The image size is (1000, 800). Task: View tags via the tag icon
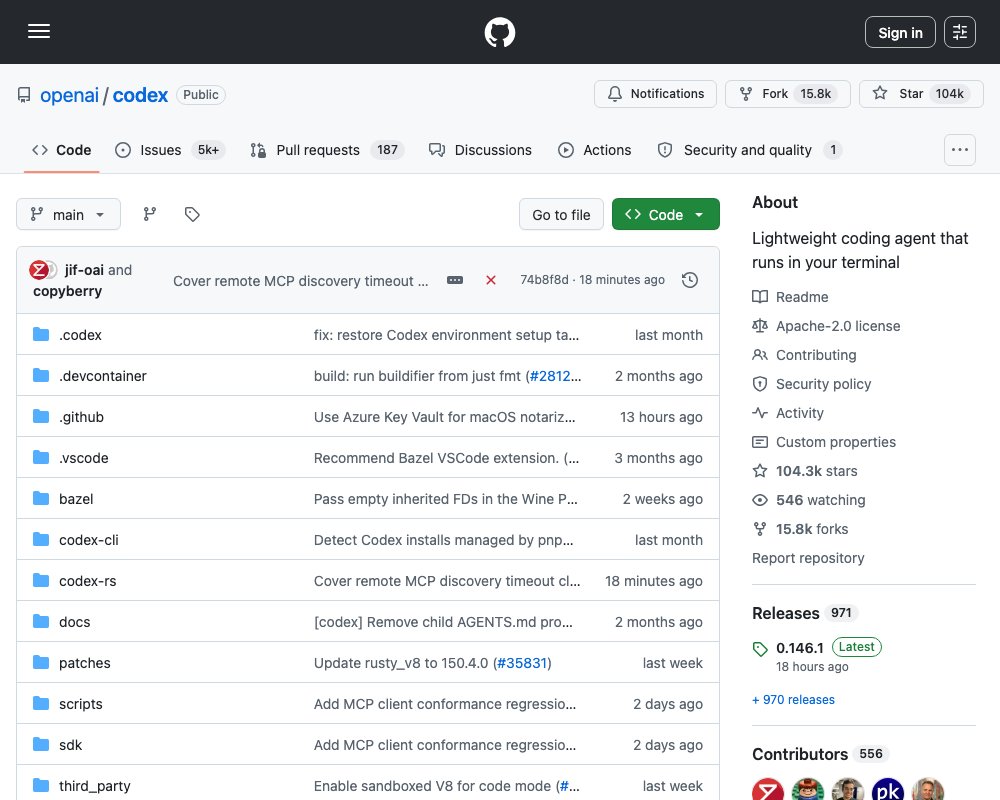click(192, 214)
